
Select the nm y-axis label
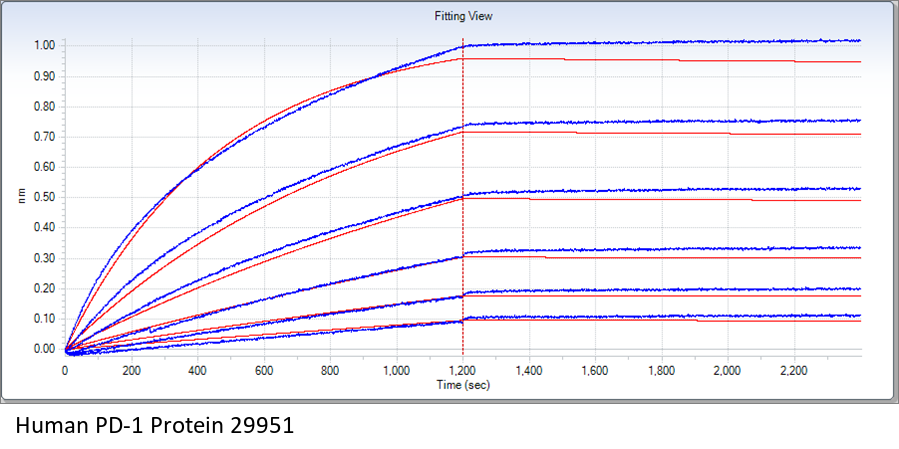click(x=22, y=197)
